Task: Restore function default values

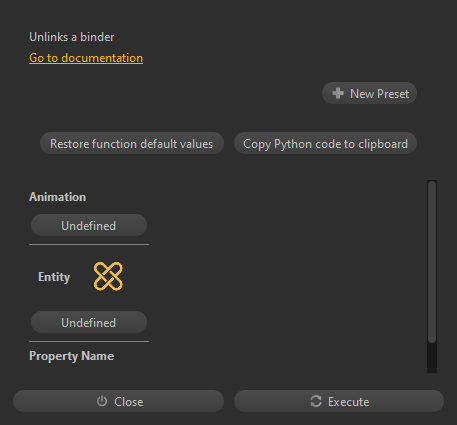Action: click(132, 143)
